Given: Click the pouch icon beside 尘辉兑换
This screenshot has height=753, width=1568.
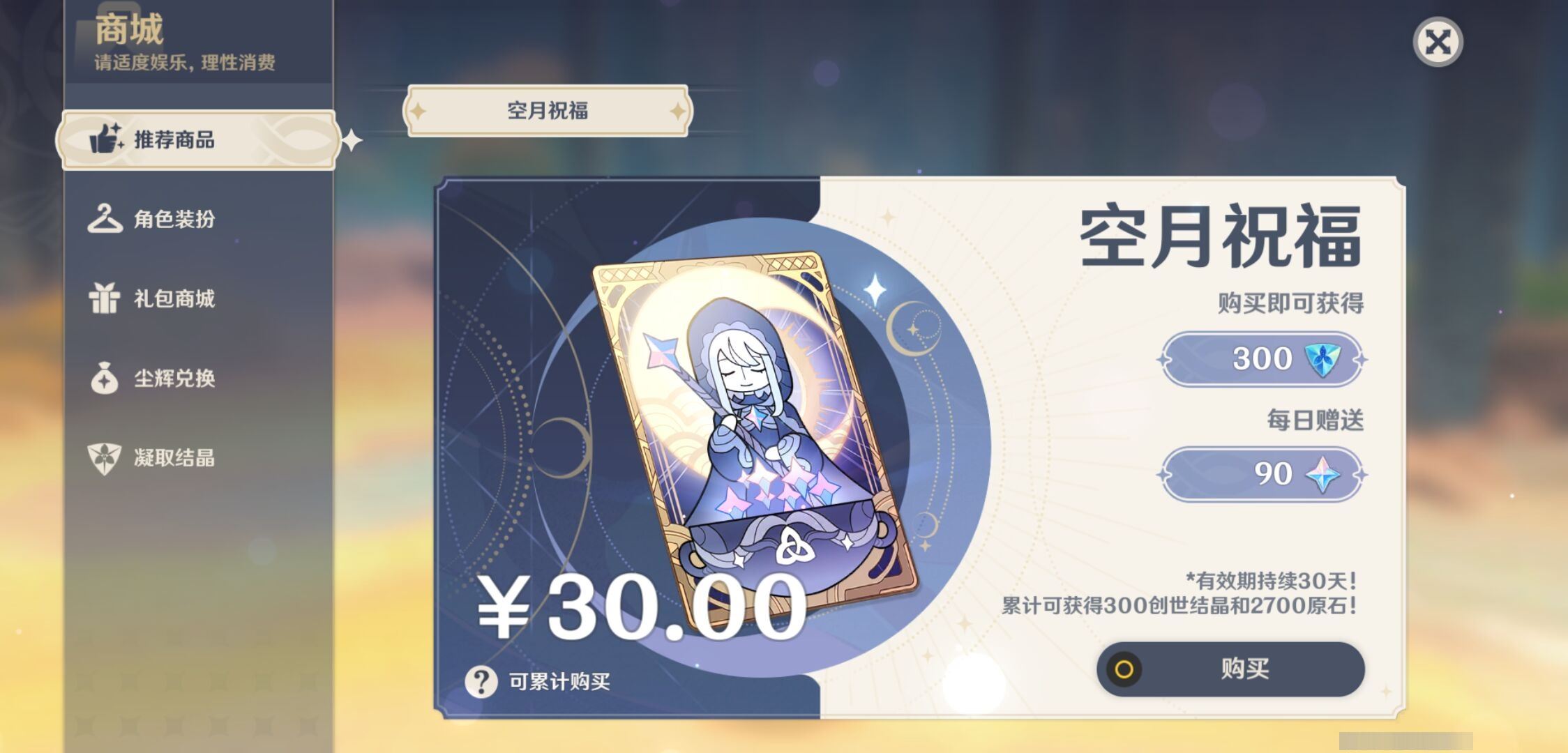Looking at the screenshot, I should coord(105,378).
